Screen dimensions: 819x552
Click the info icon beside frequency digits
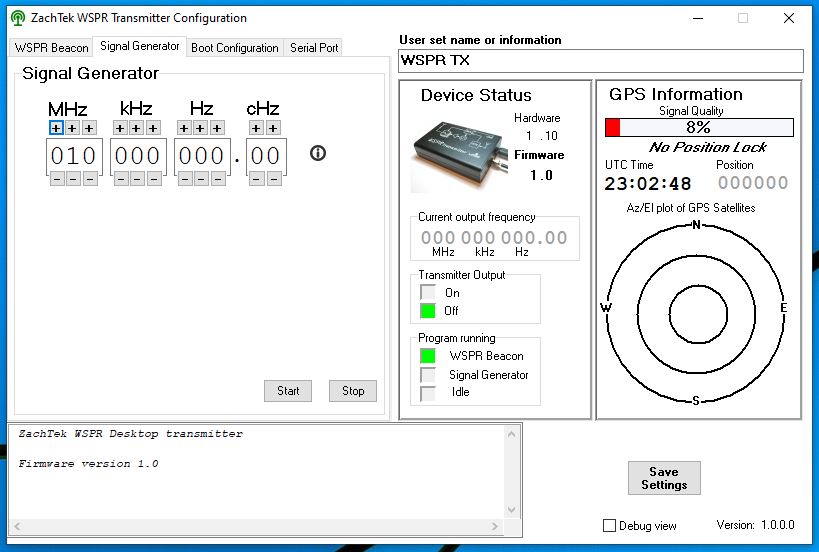[x=318, y=153]
